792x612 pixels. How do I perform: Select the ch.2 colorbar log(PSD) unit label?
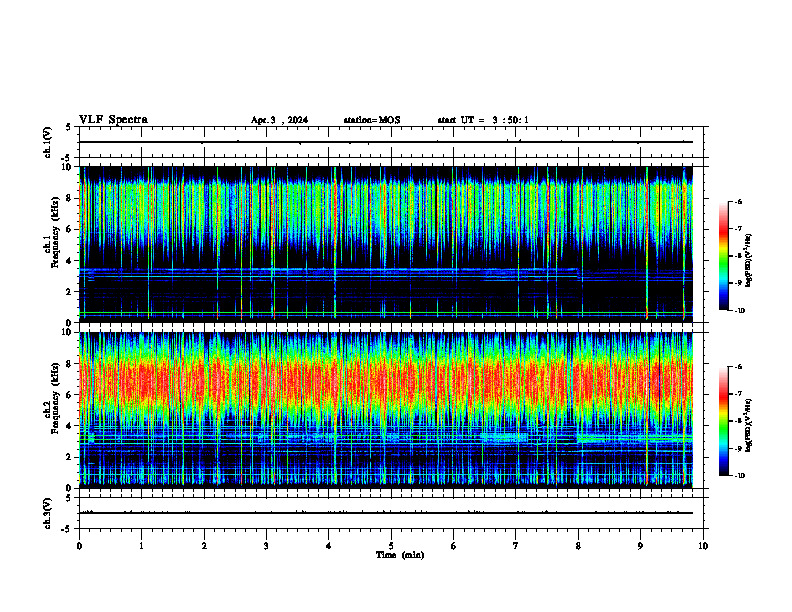749,425
